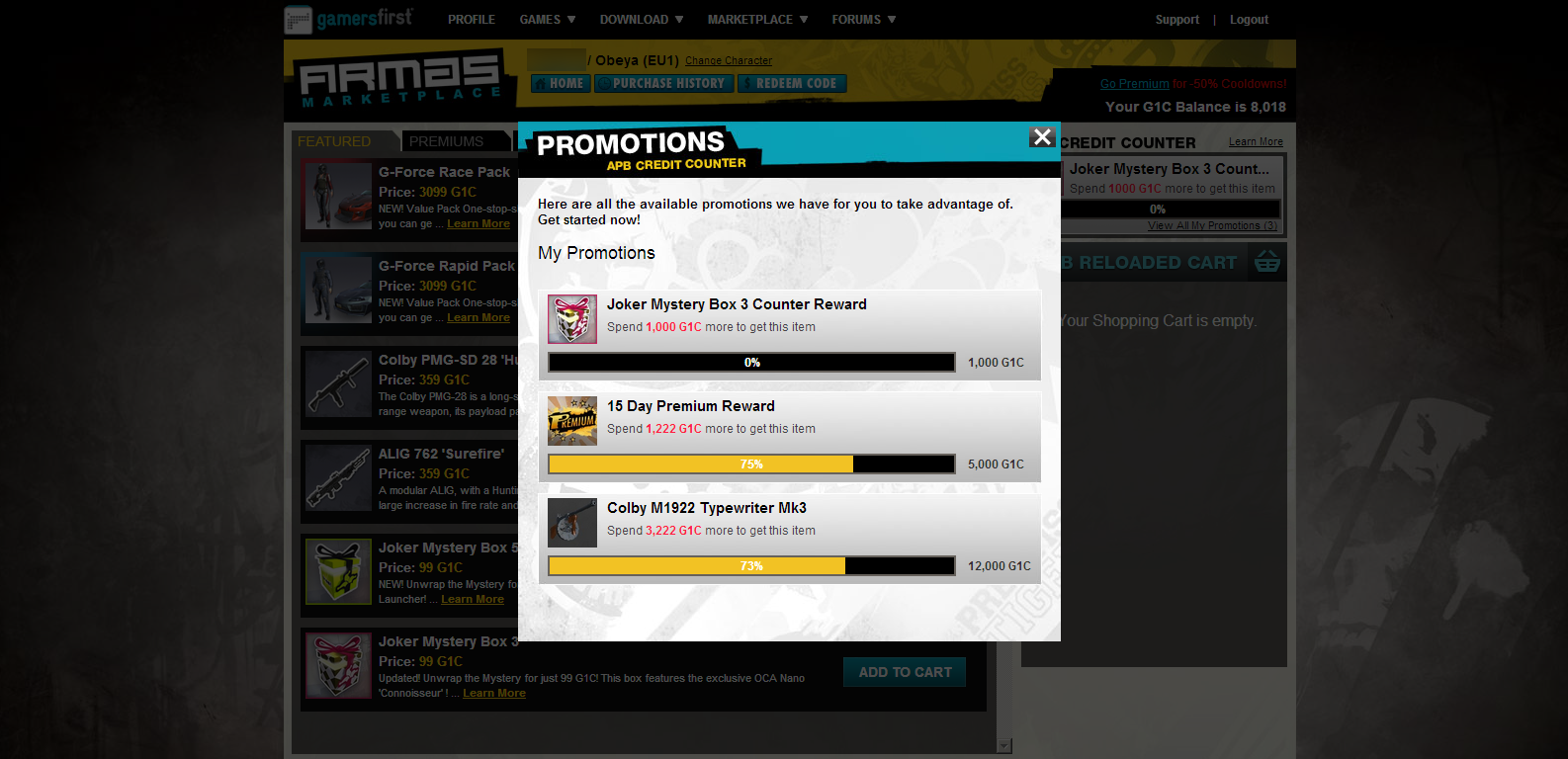Click the ADD TO CART button
Viewport: 1568px width, 759px height.
pyautogui.click(x=905, y=672)
